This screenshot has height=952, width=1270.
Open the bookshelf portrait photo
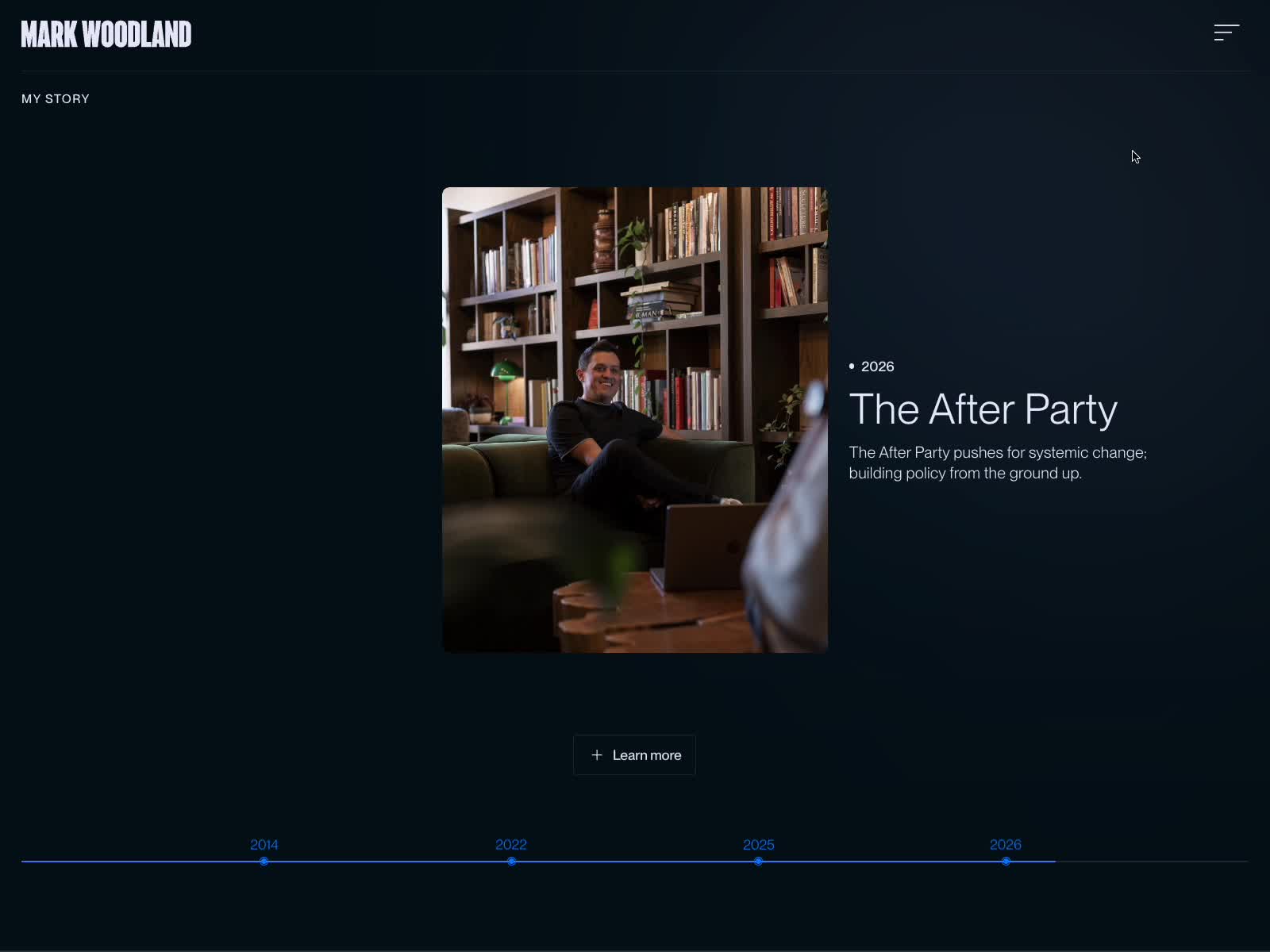(x=635, y=420)
